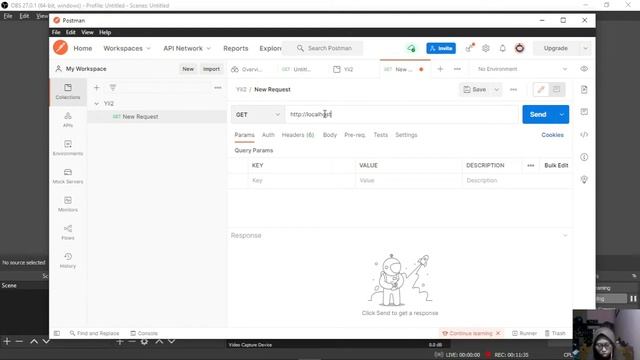640x360 pixels.
Task: Switch to the Pre-req. tab
Action: 355,135
